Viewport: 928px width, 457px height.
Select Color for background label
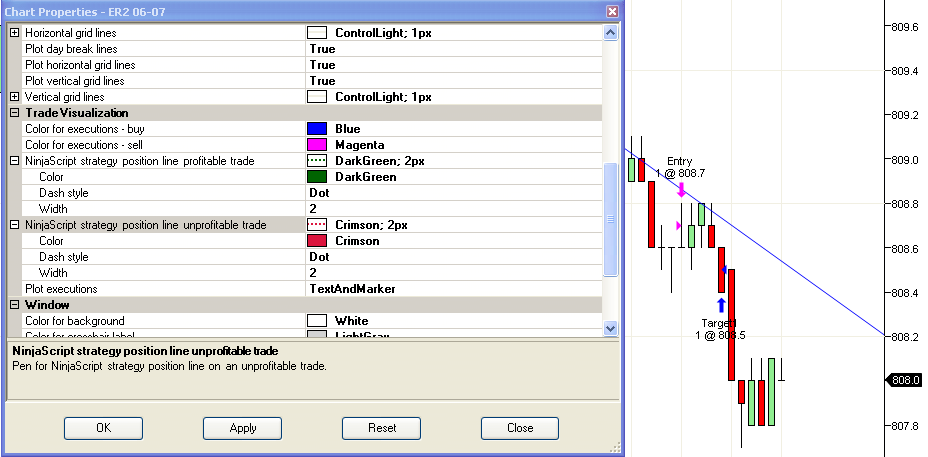pyautogui.click(x=75, y=321)
